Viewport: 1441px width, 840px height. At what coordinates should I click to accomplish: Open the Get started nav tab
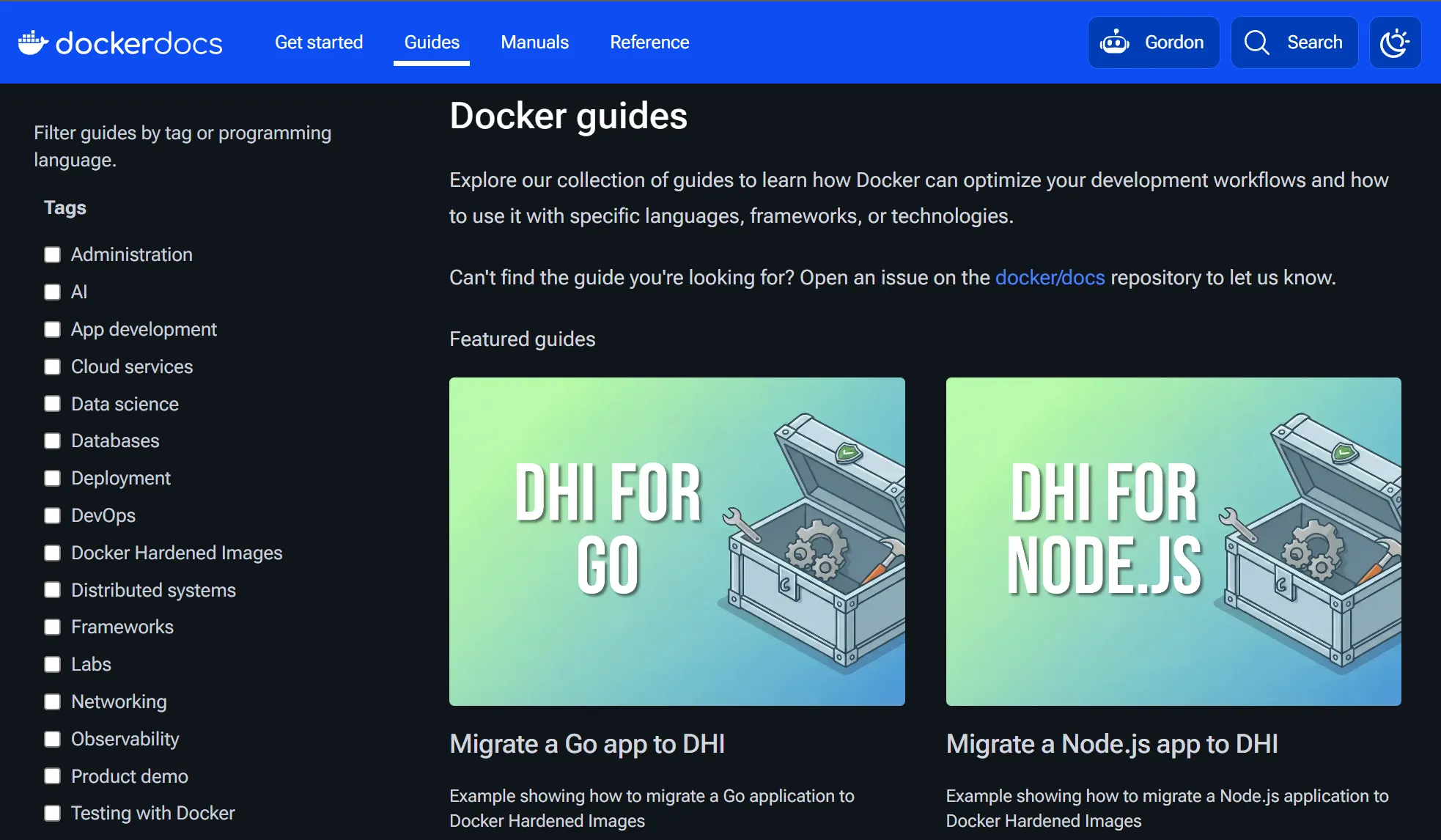tap(319, 43)
